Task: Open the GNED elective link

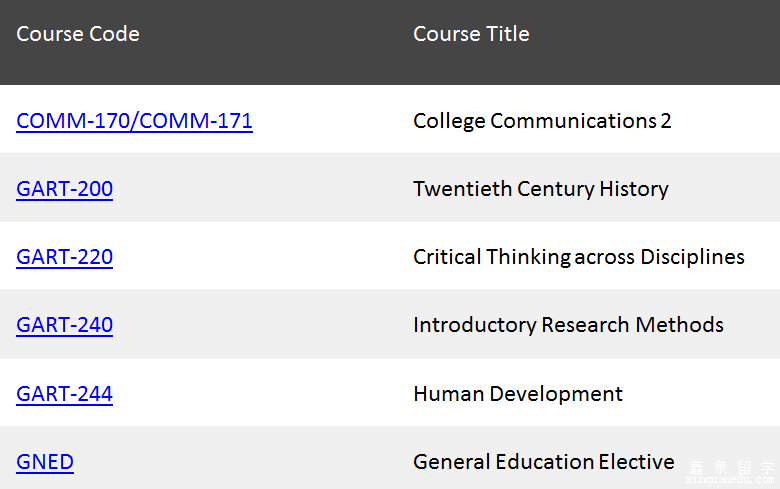Action: click(45, 462)
